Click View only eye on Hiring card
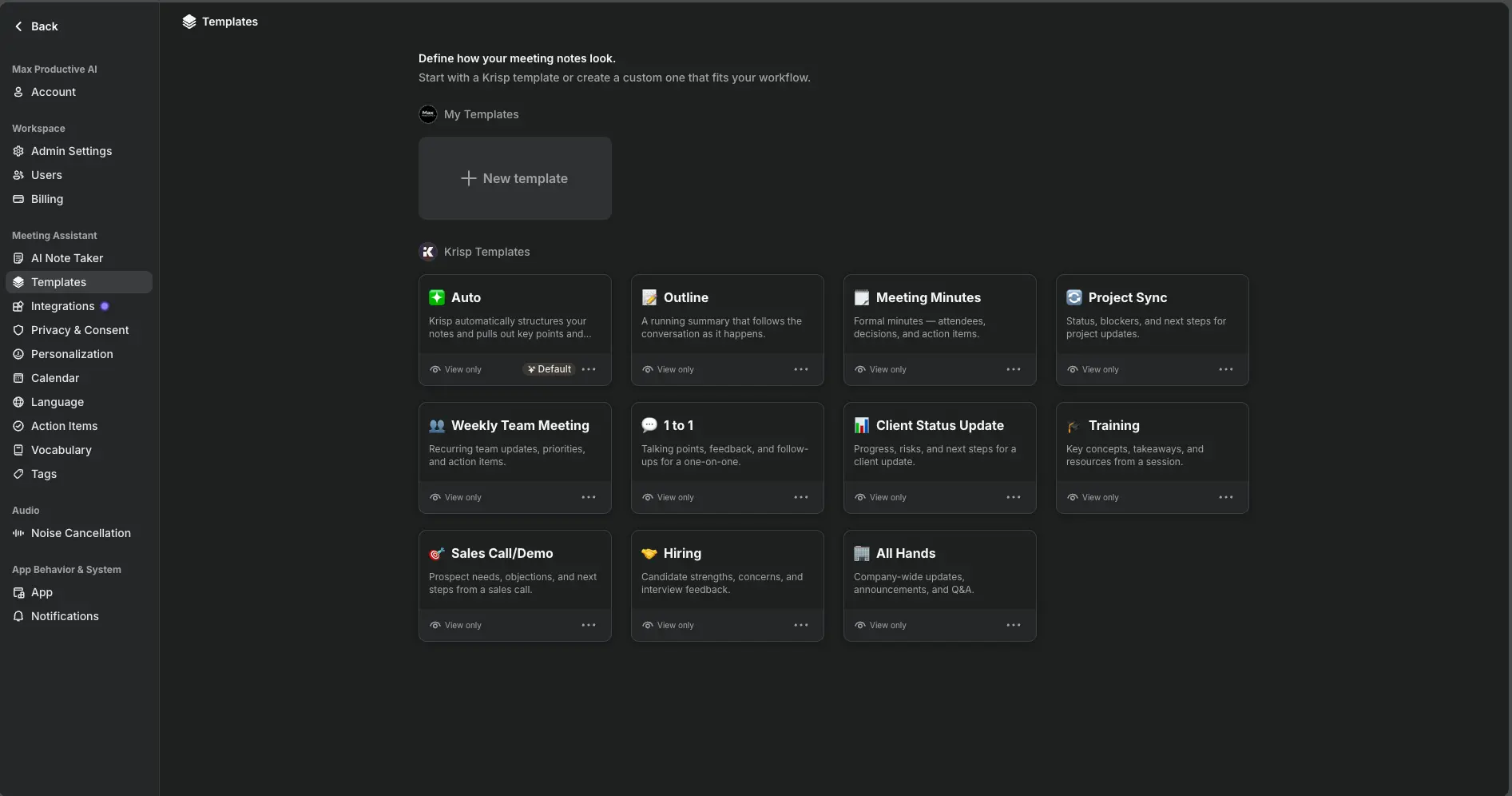This screenshot has width=1512, height=796. (648, 625)
